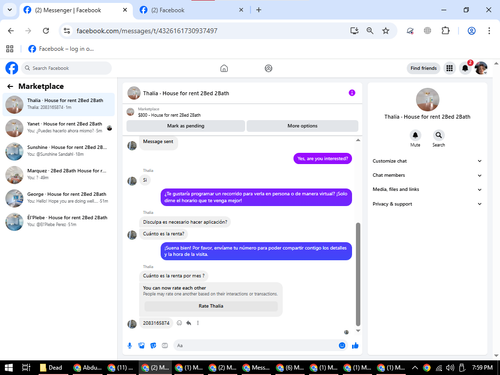
Task: View site information icon in address bar
Action: (67, 31)
